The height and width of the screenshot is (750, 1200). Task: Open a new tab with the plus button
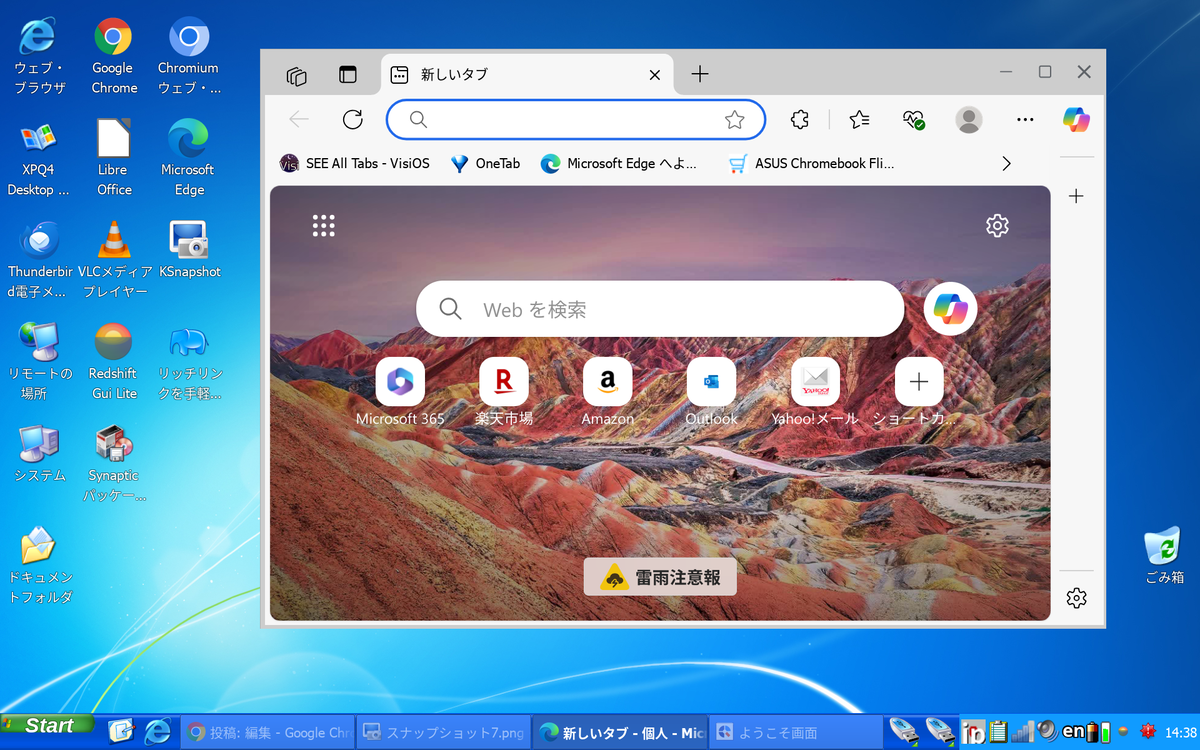699,74
